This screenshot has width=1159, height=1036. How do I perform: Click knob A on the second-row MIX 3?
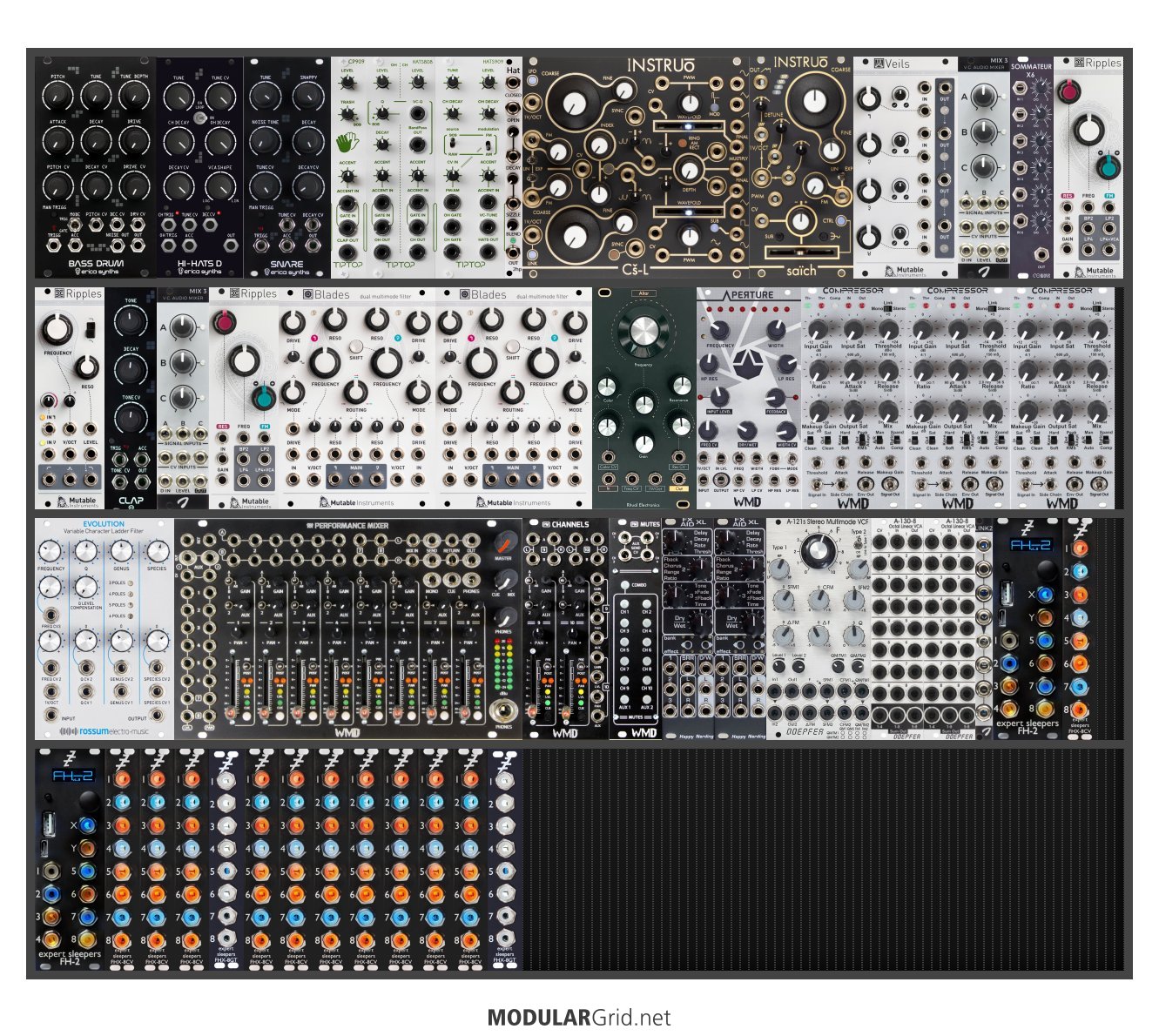(x=182, y=328)
